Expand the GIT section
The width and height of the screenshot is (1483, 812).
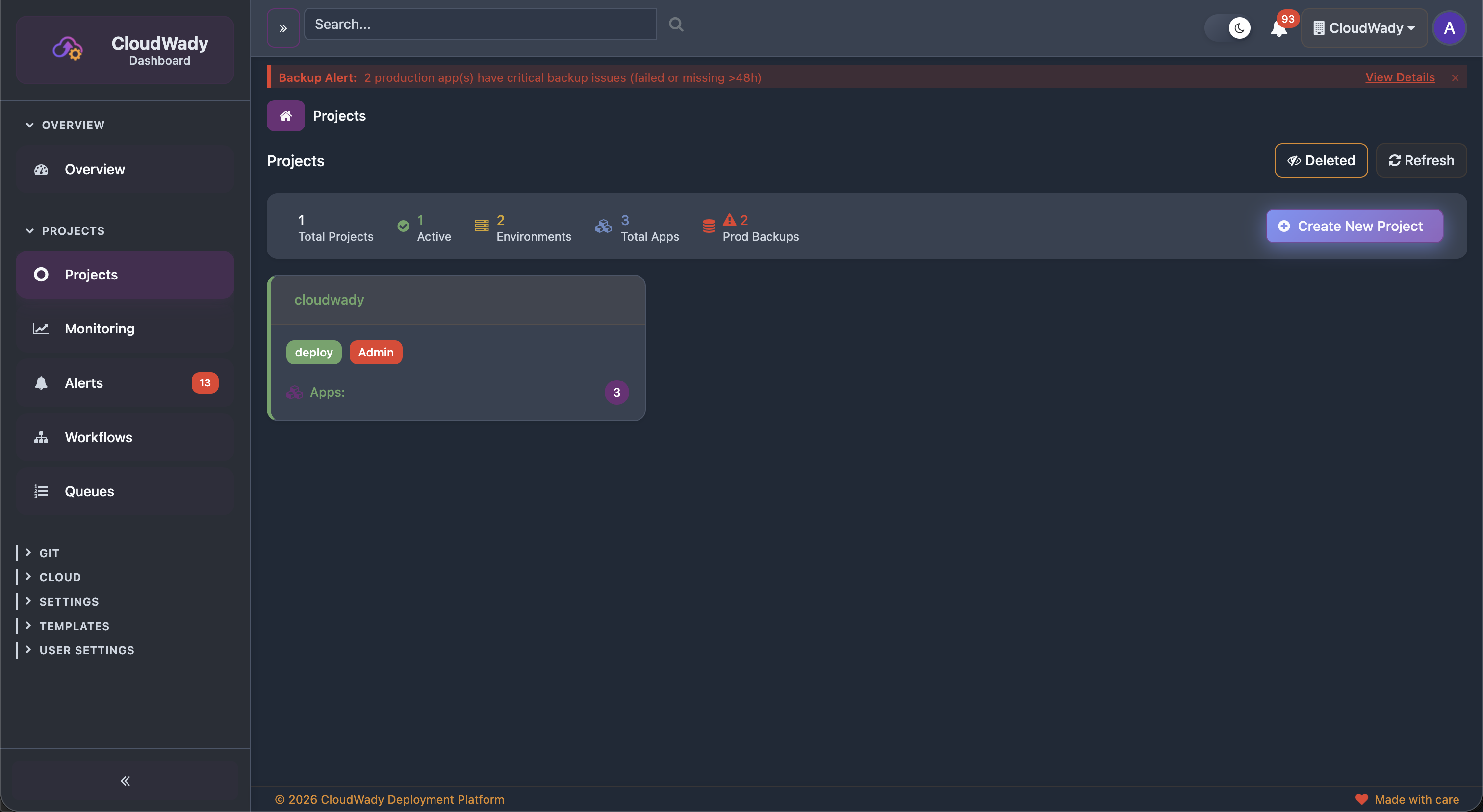(49, 552)
